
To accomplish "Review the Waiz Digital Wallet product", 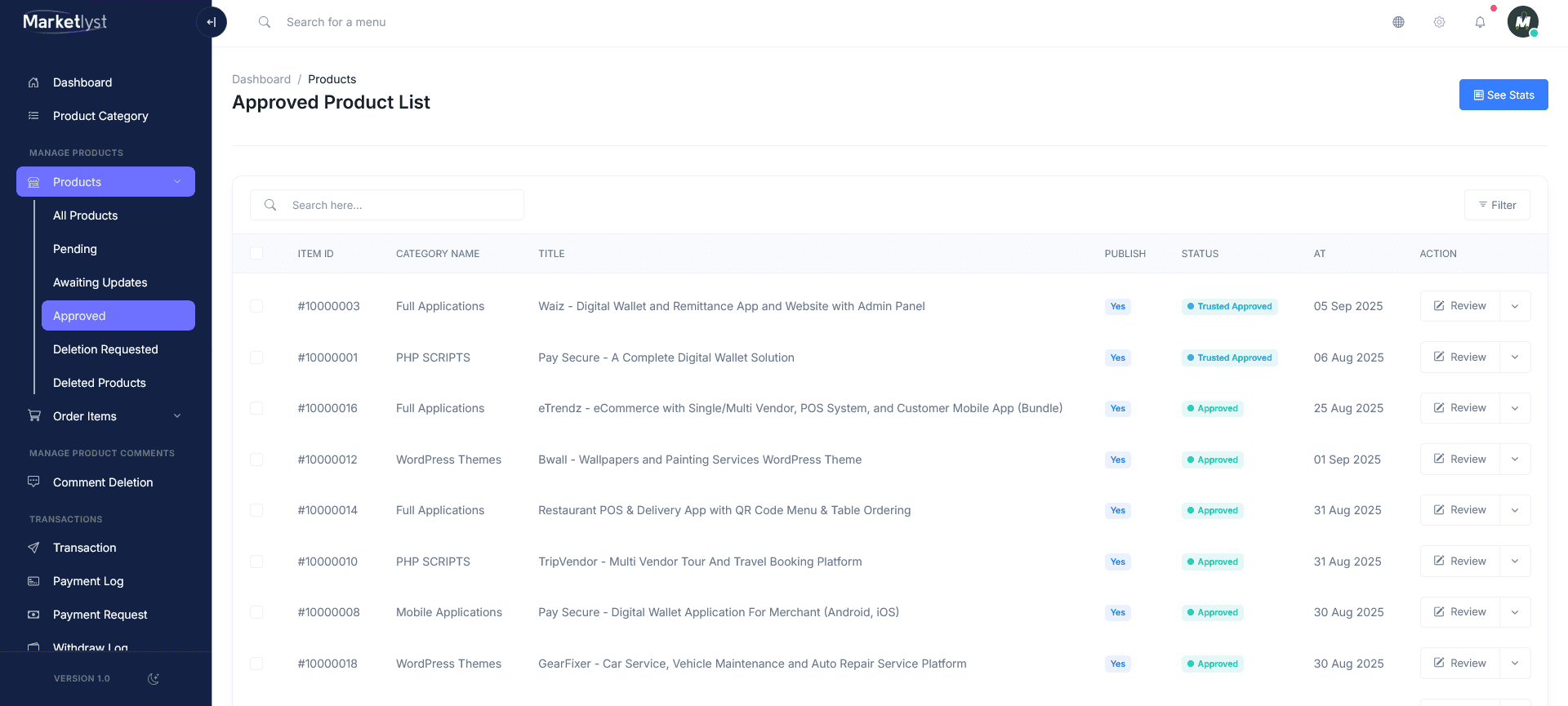I will pyautogui.click(x=1459, y=306).
